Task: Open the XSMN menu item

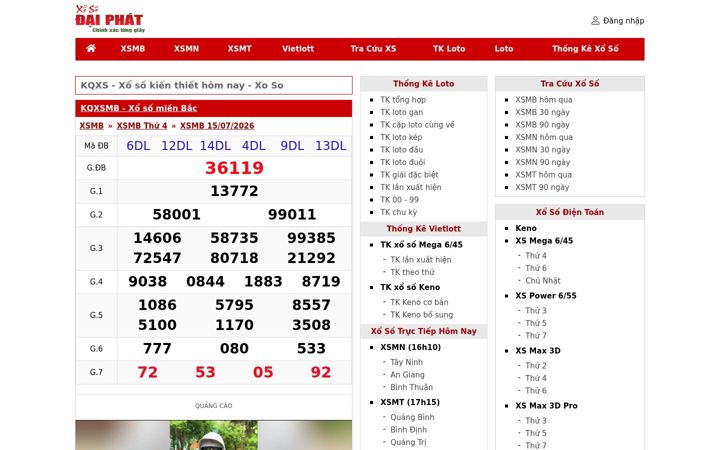Action: [x=186, y=49]
